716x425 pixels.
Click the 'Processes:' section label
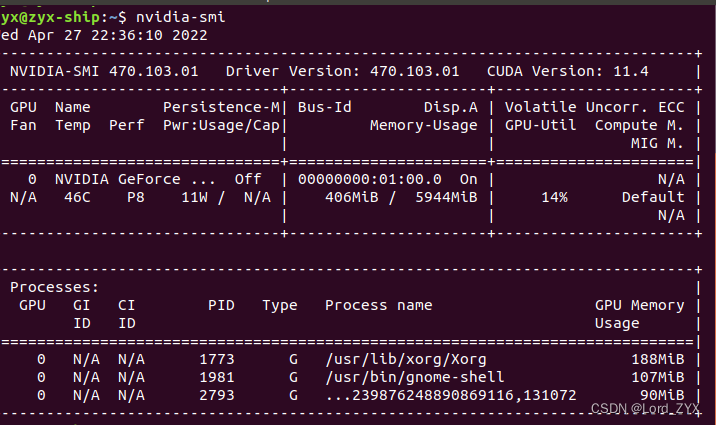tap(54, 287)
